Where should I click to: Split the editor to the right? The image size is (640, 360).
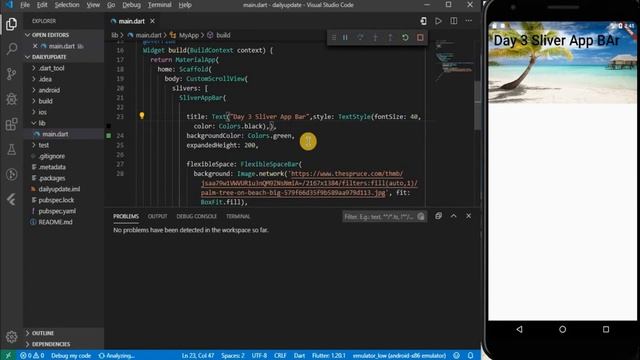pyautogui.click(x=453, y=21)
